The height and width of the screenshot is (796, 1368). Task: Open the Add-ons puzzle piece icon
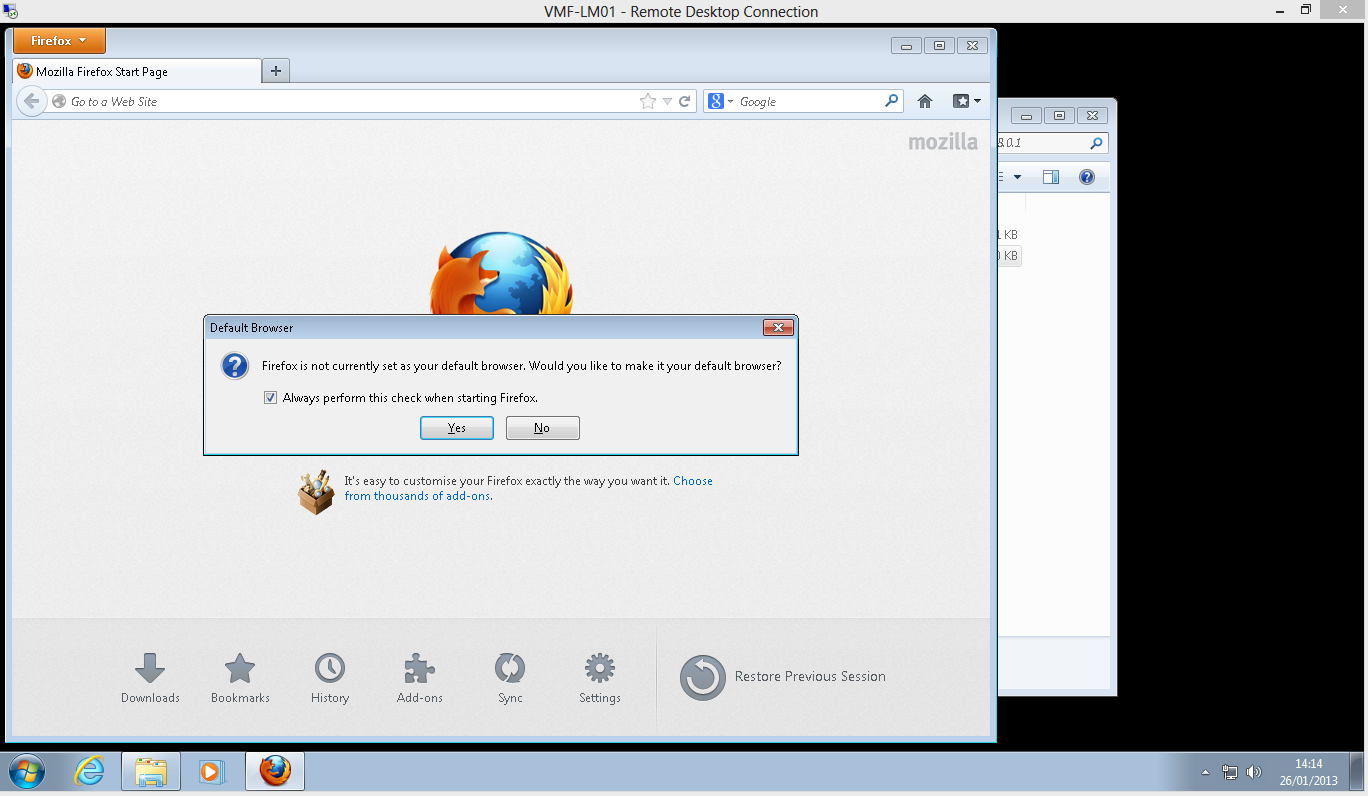point(419,669)
